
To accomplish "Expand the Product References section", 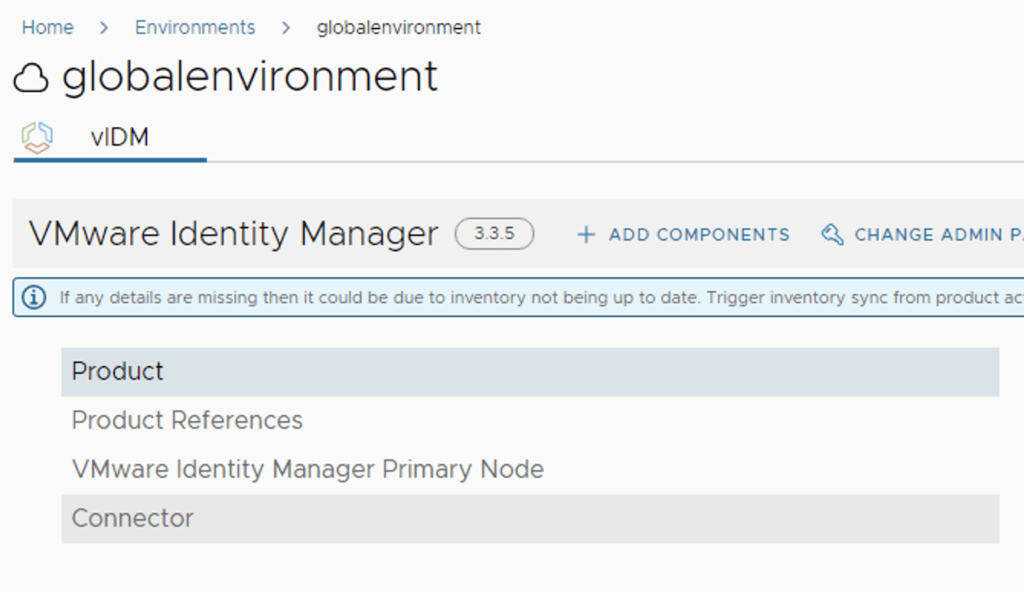I will 187,420.
